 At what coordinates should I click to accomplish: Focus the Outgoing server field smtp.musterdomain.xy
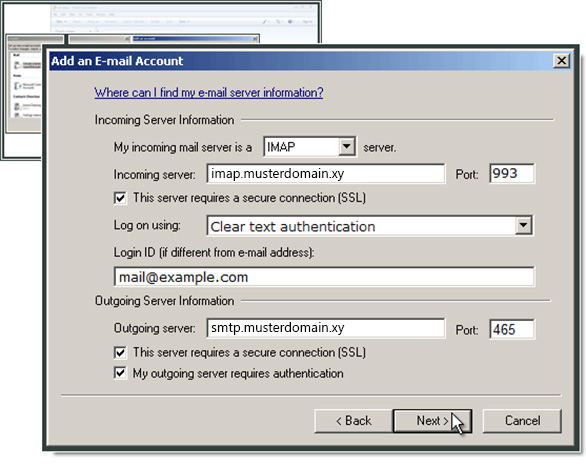pyautogui.click(x=326, y=328)
